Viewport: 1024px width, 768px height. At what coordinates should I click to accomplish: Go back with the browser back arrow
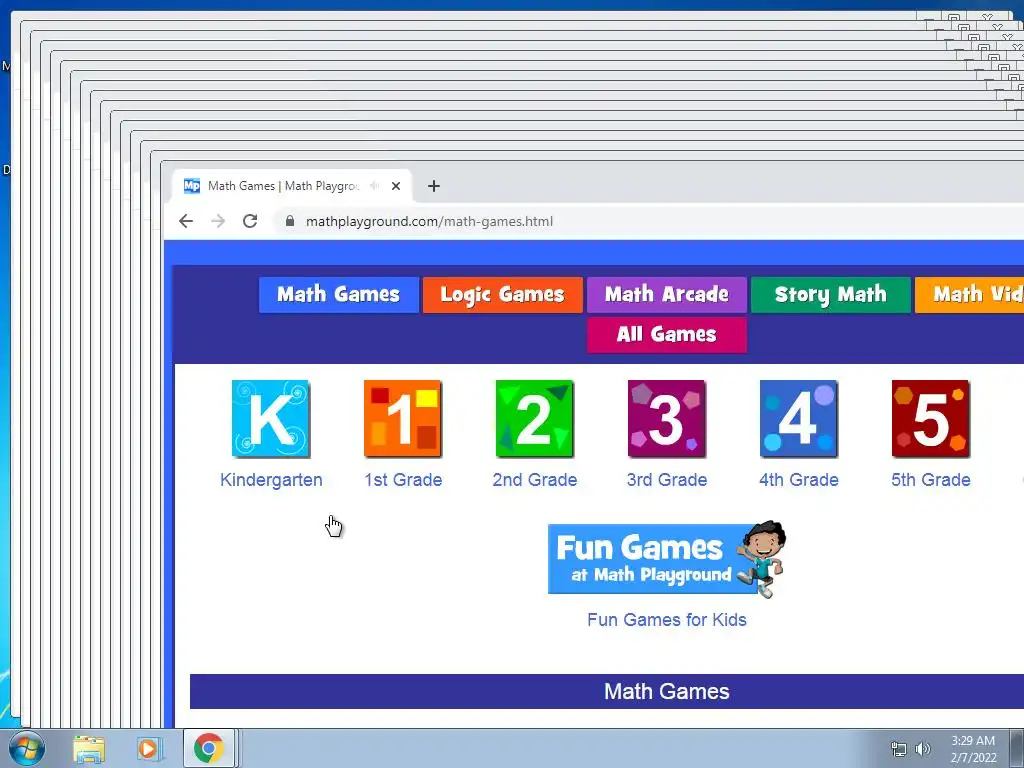186,221
